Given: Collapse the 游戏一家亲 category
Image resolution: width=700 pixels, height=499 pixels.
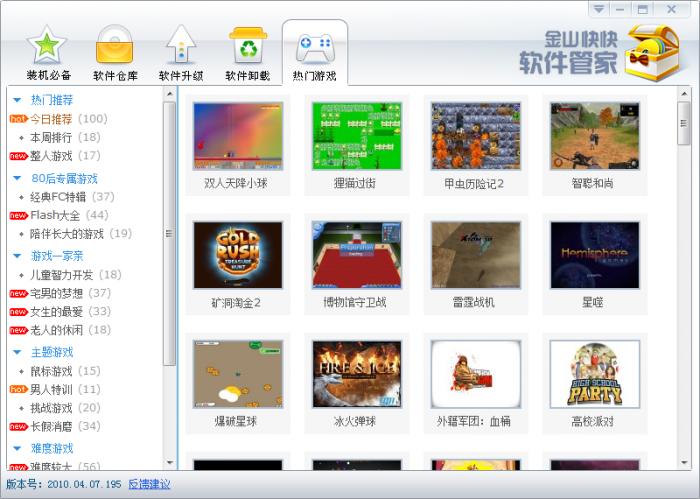Looking at the screenshot, I should pyautogui.click(x=17, y=256).
